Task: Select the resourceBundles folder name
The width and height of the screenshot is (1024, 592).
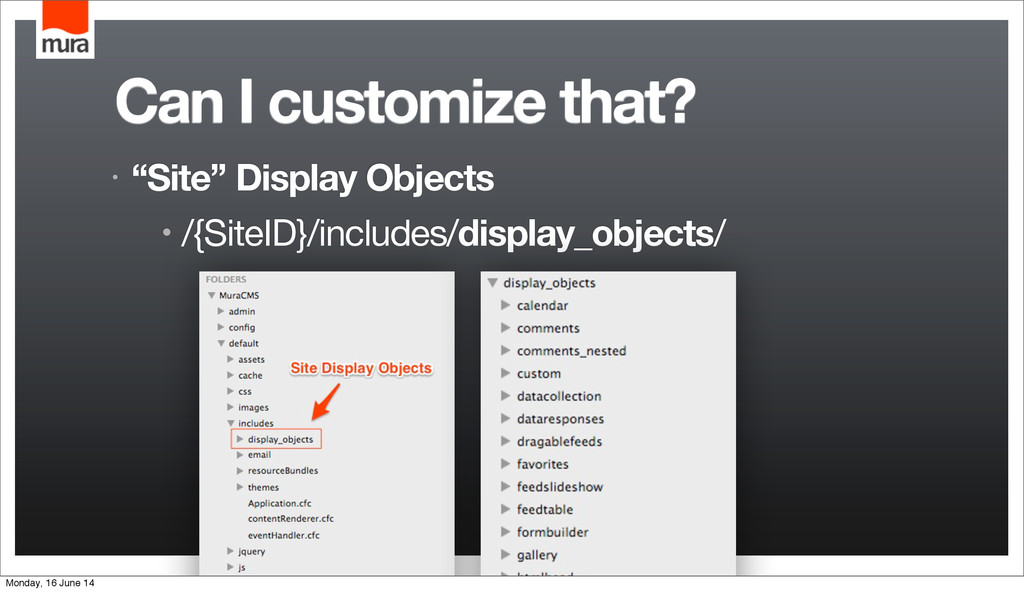Action: click(283, 470)
